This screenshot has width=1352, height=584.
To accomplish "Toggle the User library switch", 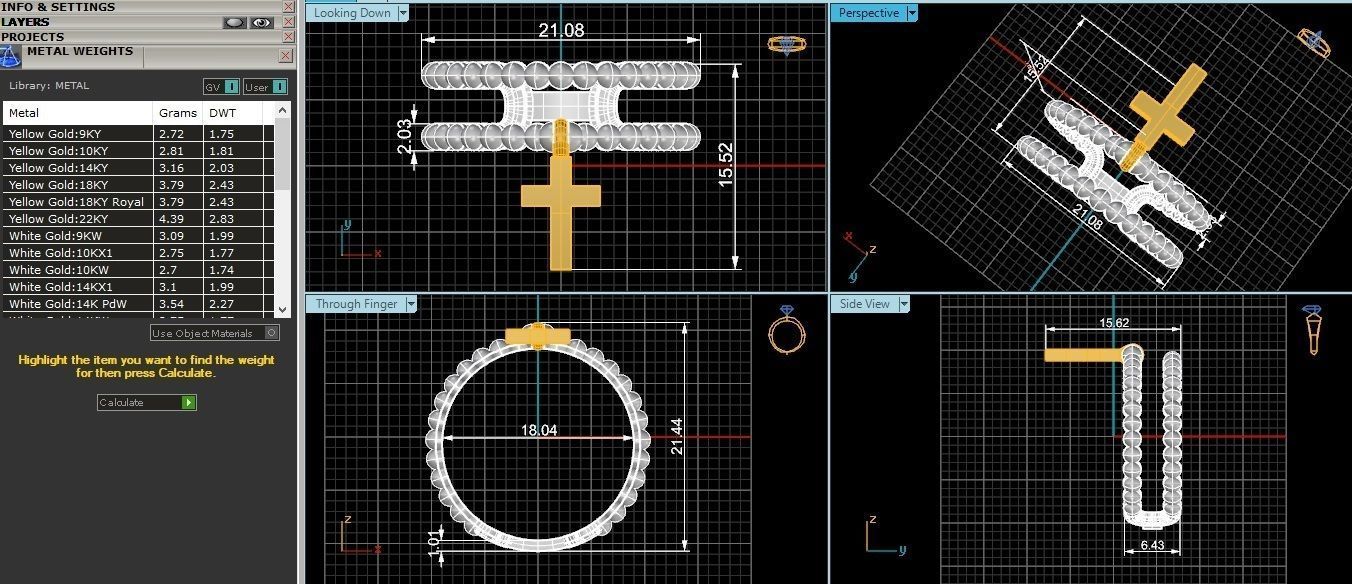I will point(265,87).
